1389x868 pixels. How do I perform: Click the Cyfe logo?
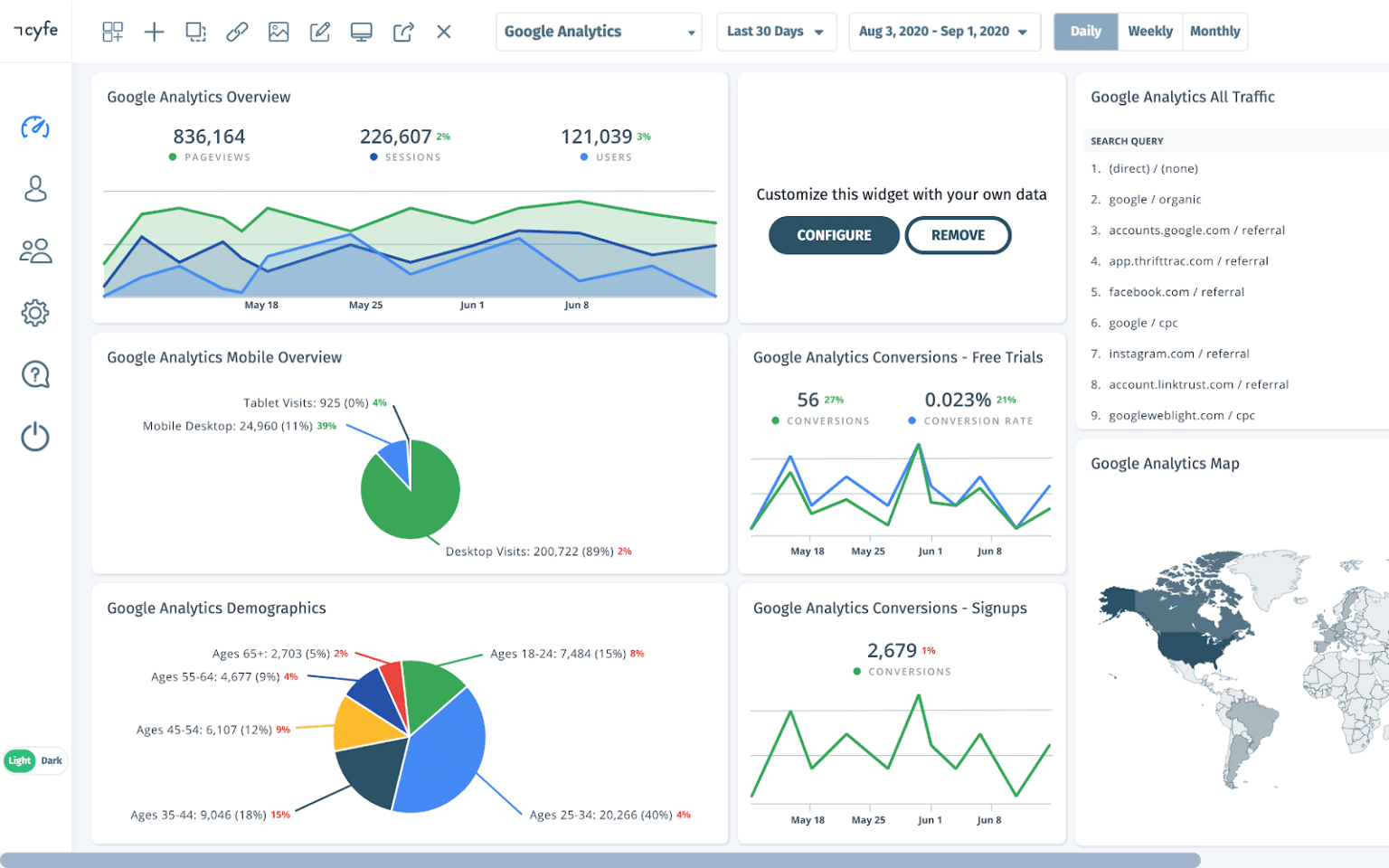(x=36, y=30)
